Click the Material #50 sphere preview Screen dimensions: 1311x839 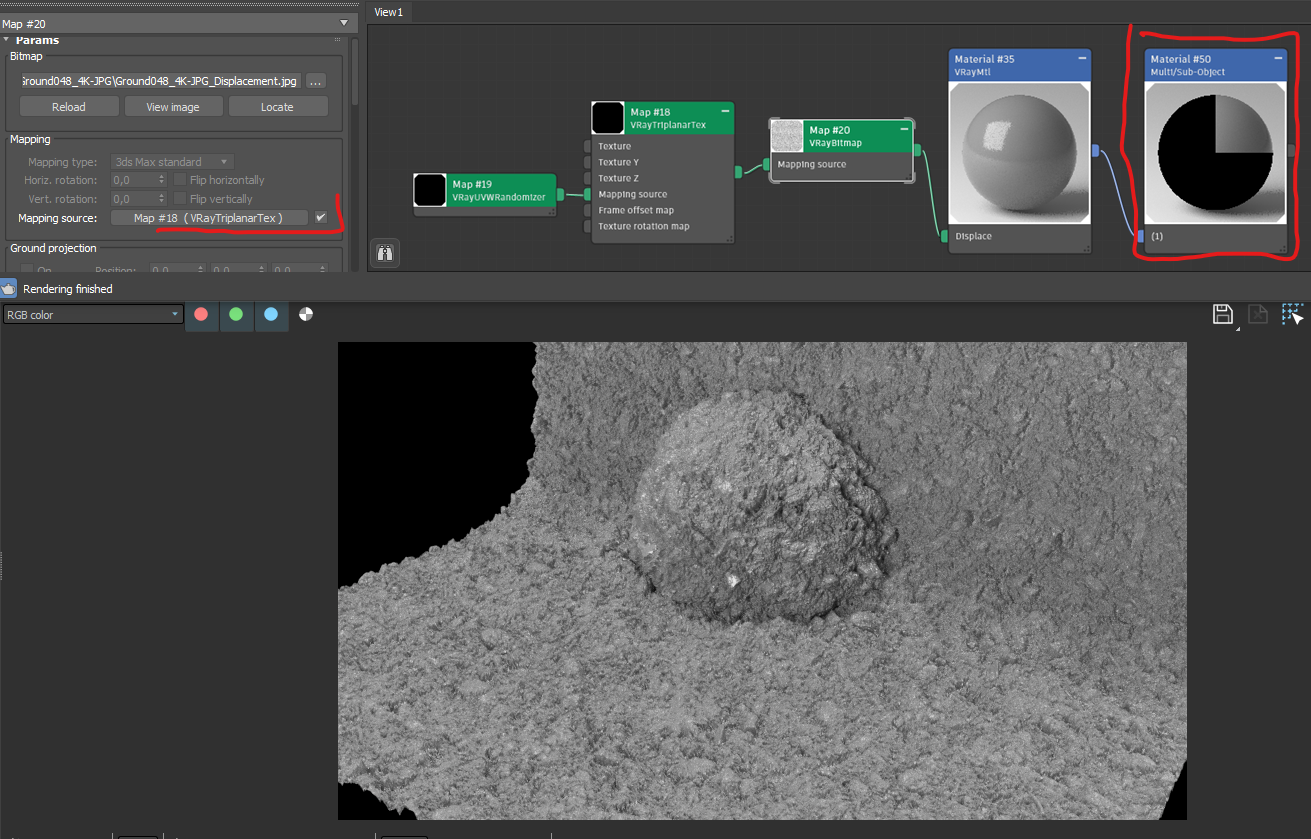pyautogui.click(x=1216, y=152)
